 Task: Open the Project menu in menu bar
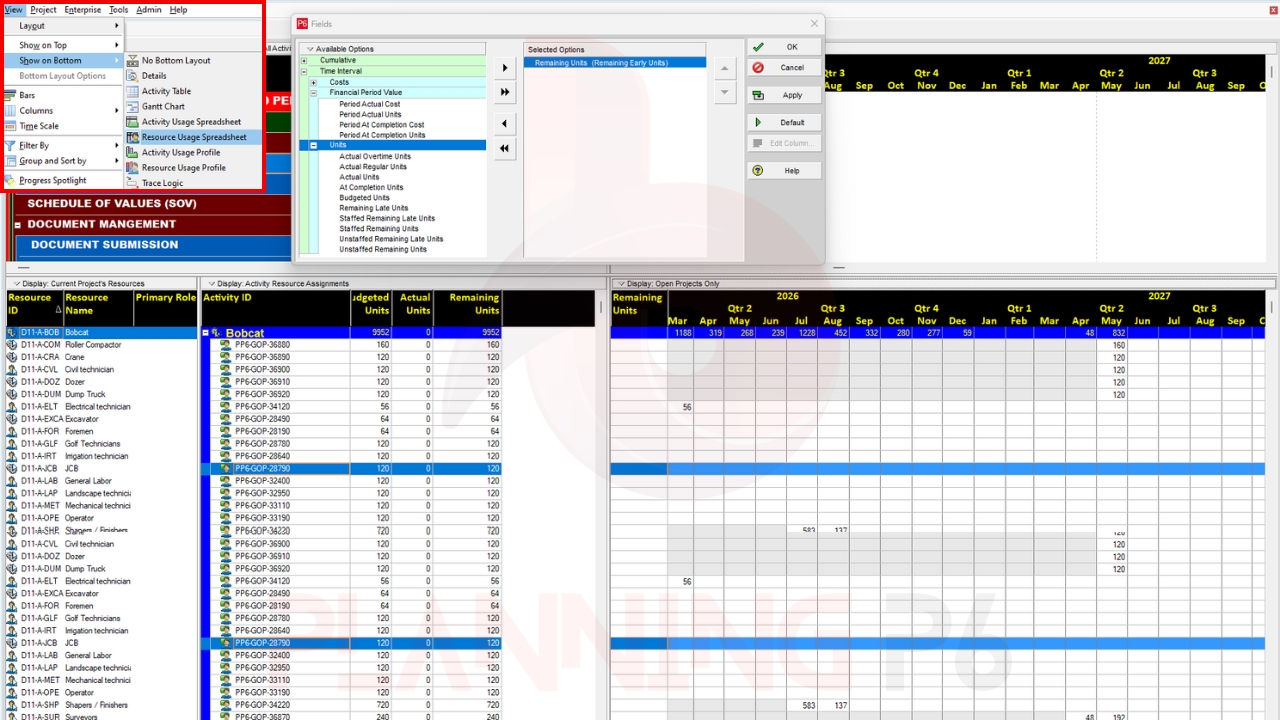tap(43, 10)
